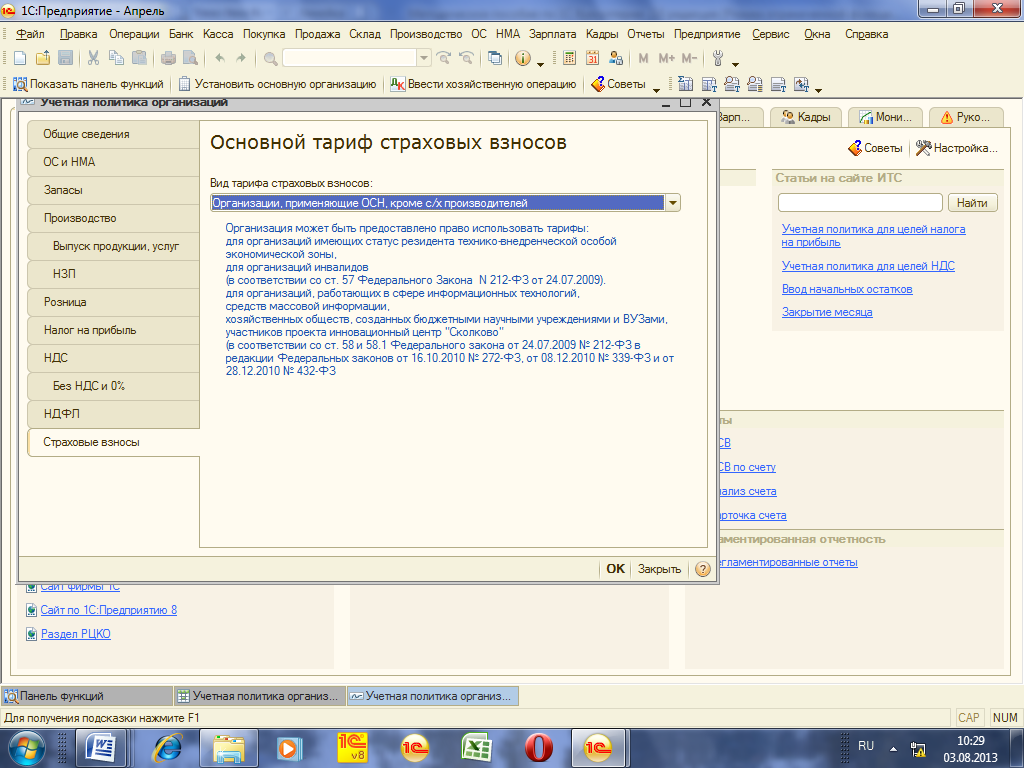Click the Print preview icon
Screen dimensions: 1024x768
pyautogui.click(x=190, y=58)
